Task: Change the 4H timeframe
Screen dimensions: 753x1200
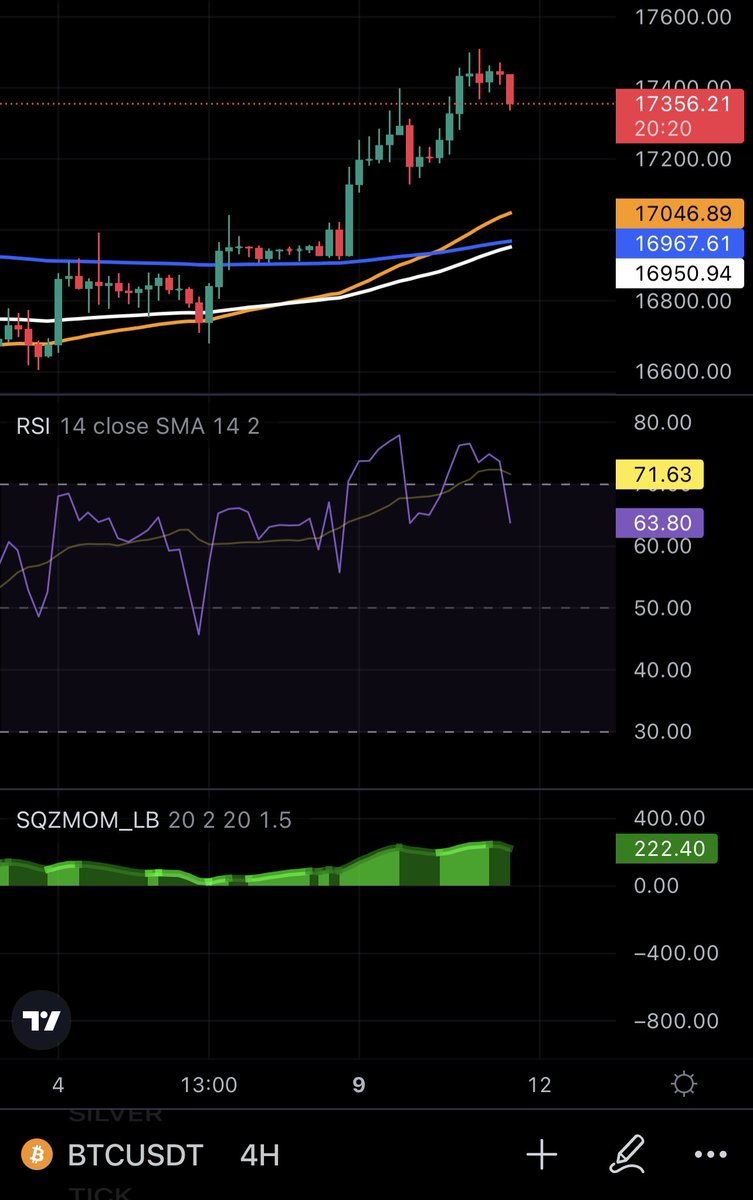Action: click(x=259, y=1156)
